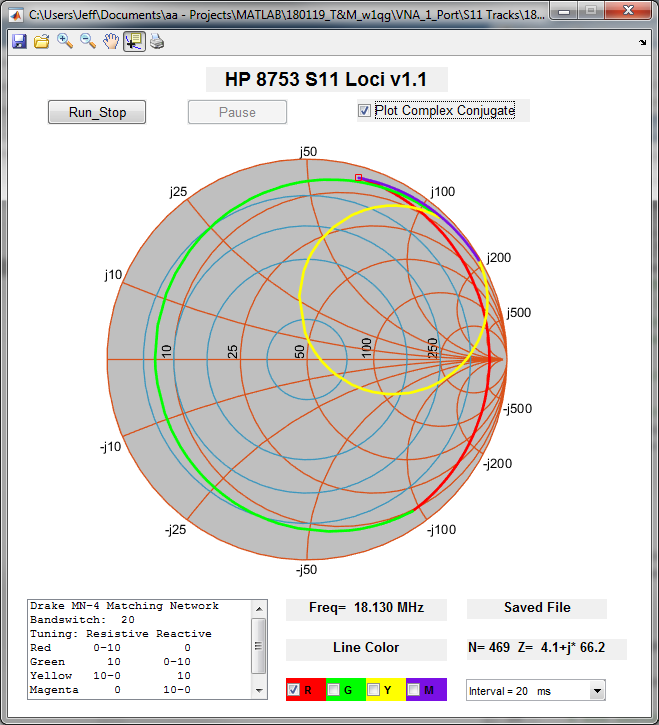
Task: Click the j200 Smith chart label
Action: [x=499, y=258]
